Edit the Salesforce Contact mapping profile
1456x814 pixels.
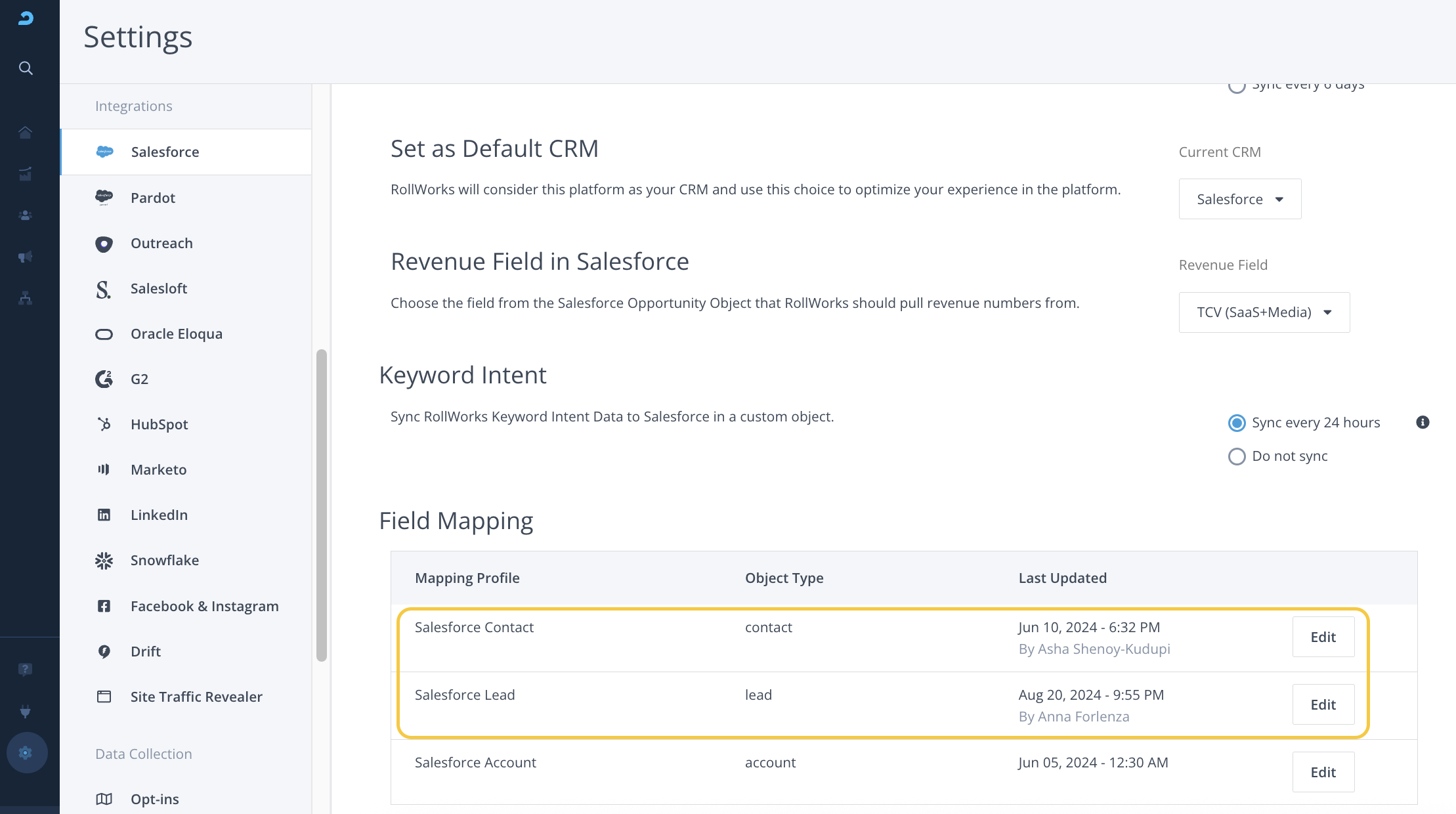click(1323, 637)
